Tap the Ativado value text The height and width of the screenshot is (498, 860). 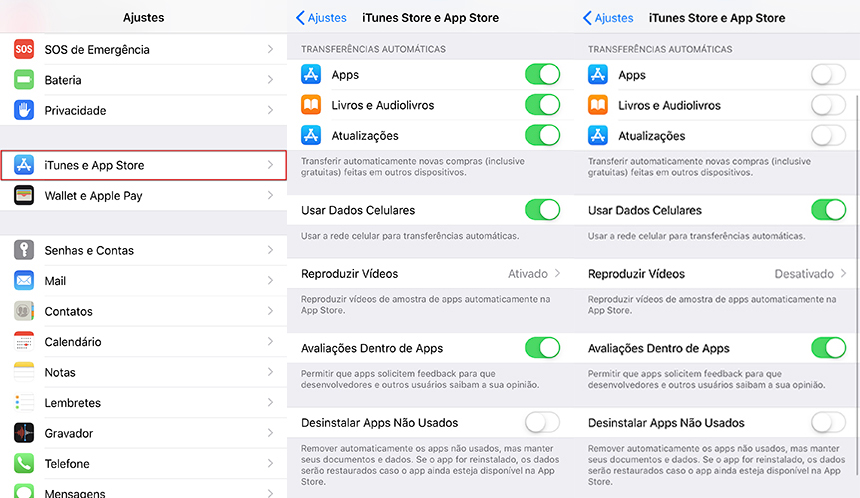(528, 274)
